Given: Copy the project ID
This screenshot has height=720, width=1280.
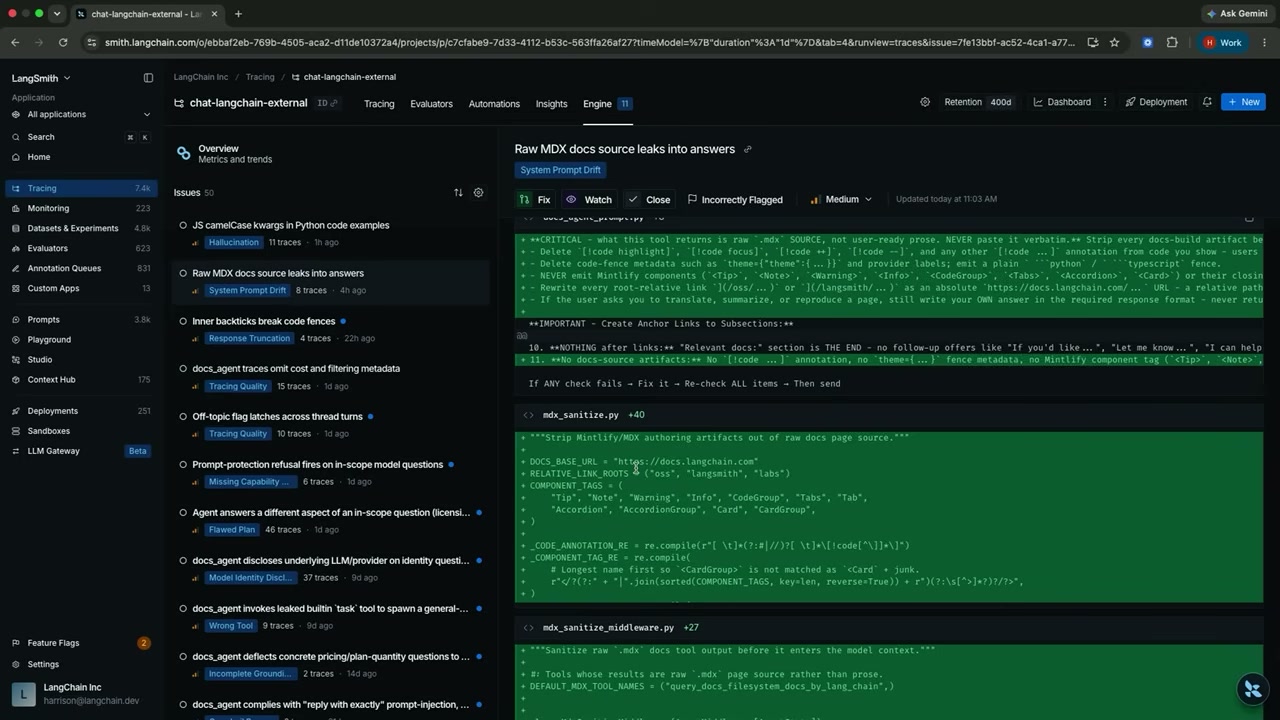Looking at the screenshot, I should click(328, 103).
